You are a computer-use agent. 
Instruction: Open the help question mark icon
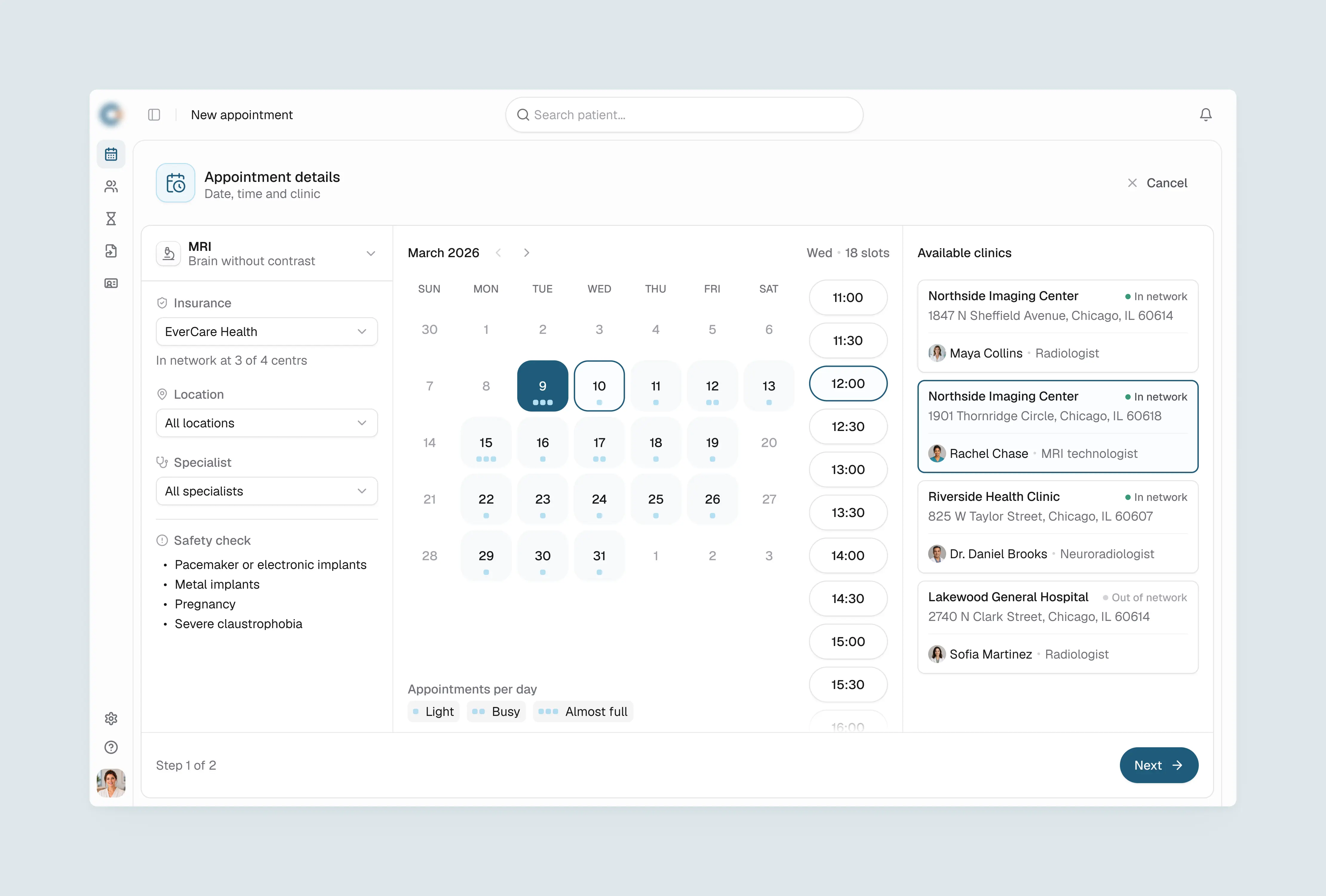[x=111, y=748]
